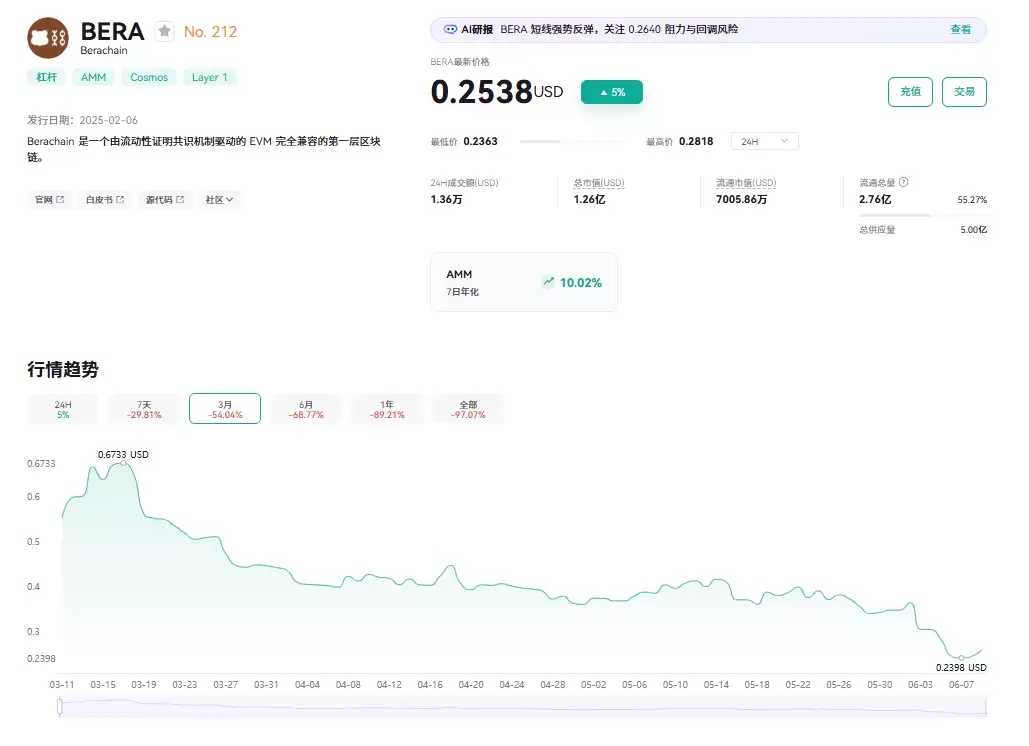Star BERA as a favorite
1029x746 pixels.
165,31
